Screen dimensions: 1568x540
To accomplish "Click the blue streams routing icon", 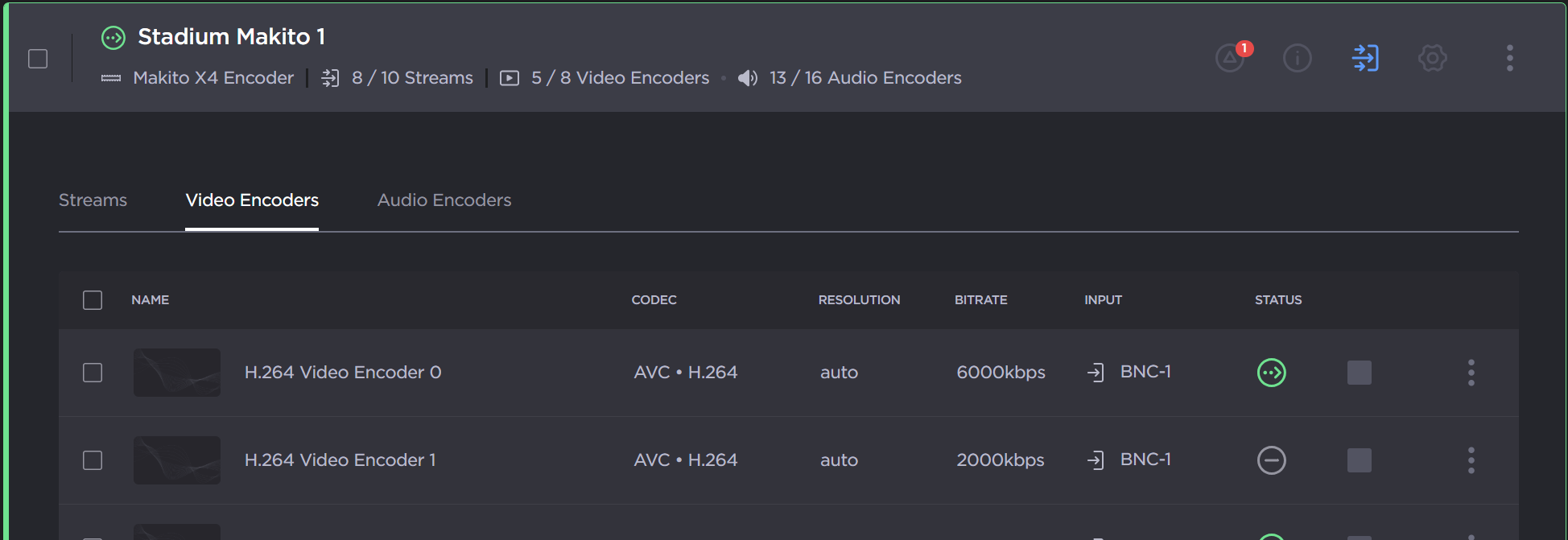I will point(1365,58).
